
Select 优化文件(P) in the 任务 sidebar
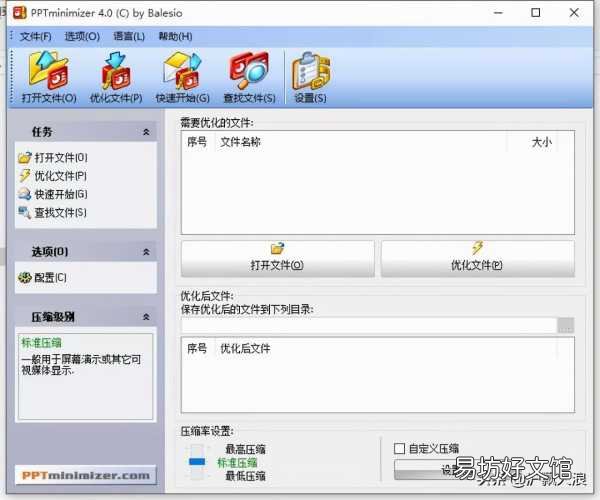[x=53, y=176]
